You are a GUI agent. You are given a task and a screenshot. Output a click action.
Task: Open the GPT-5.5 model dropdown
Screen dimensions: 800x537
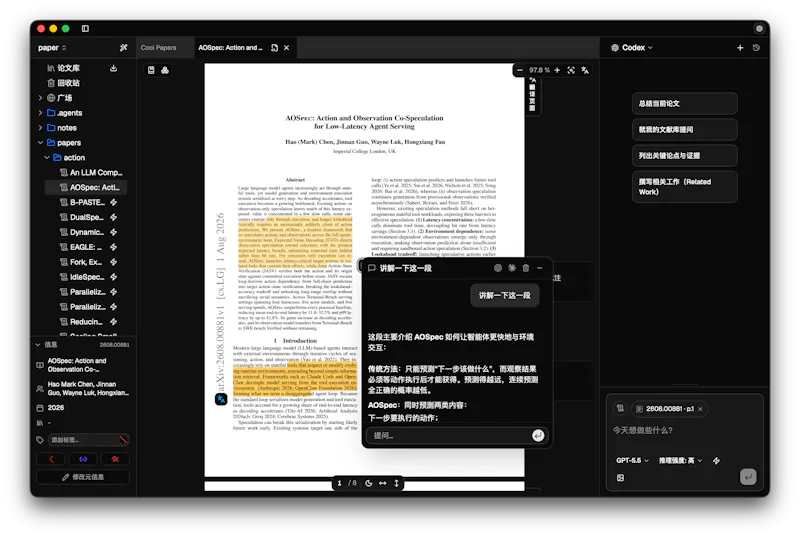point(632,461)
